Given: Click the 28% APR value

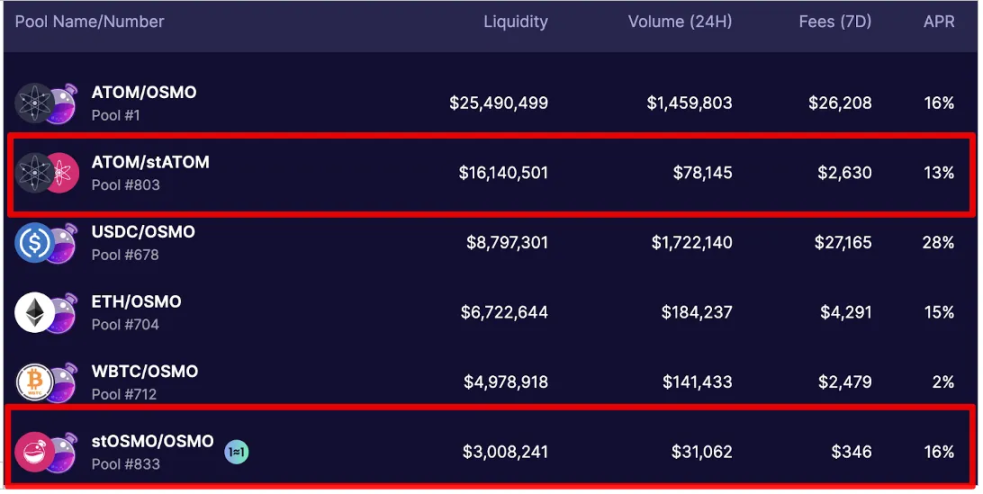Looking at the screenshot, I should tap(939, 243).
